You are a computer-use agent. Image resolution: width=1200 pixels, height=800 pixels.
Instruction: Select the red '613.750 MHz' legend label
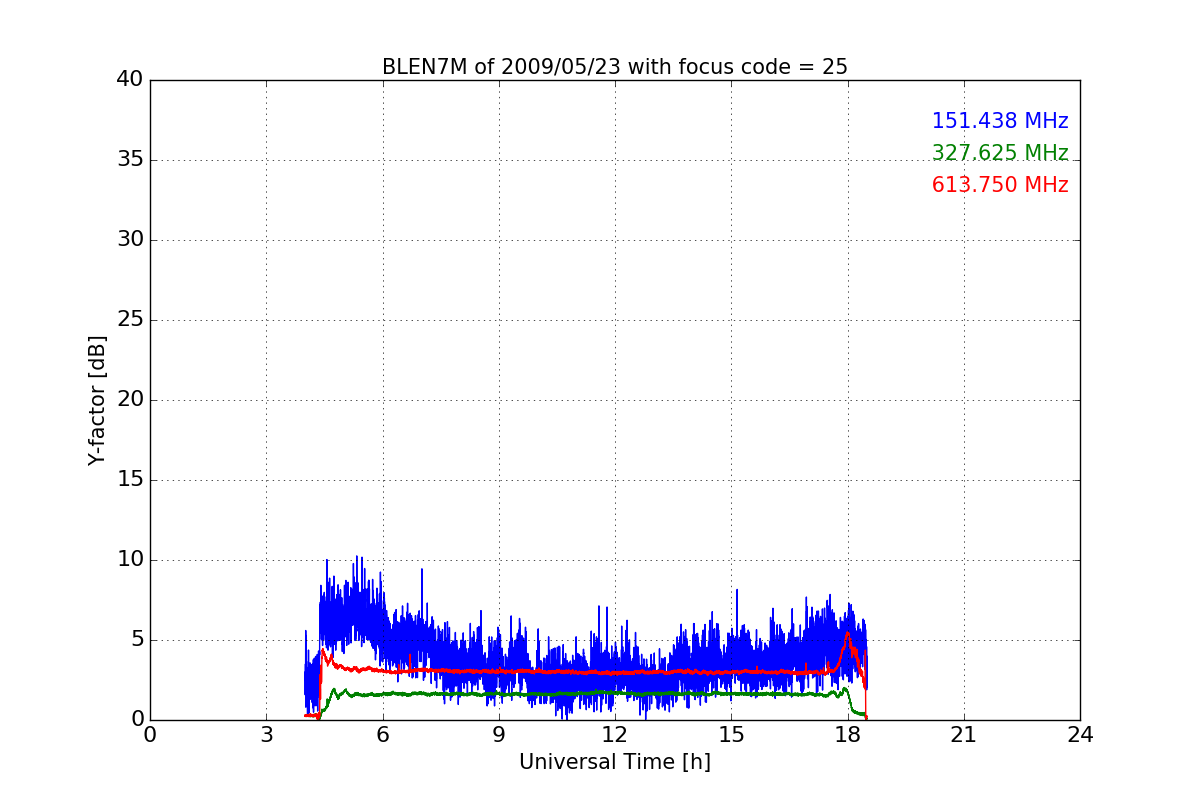click(1000, 185)
